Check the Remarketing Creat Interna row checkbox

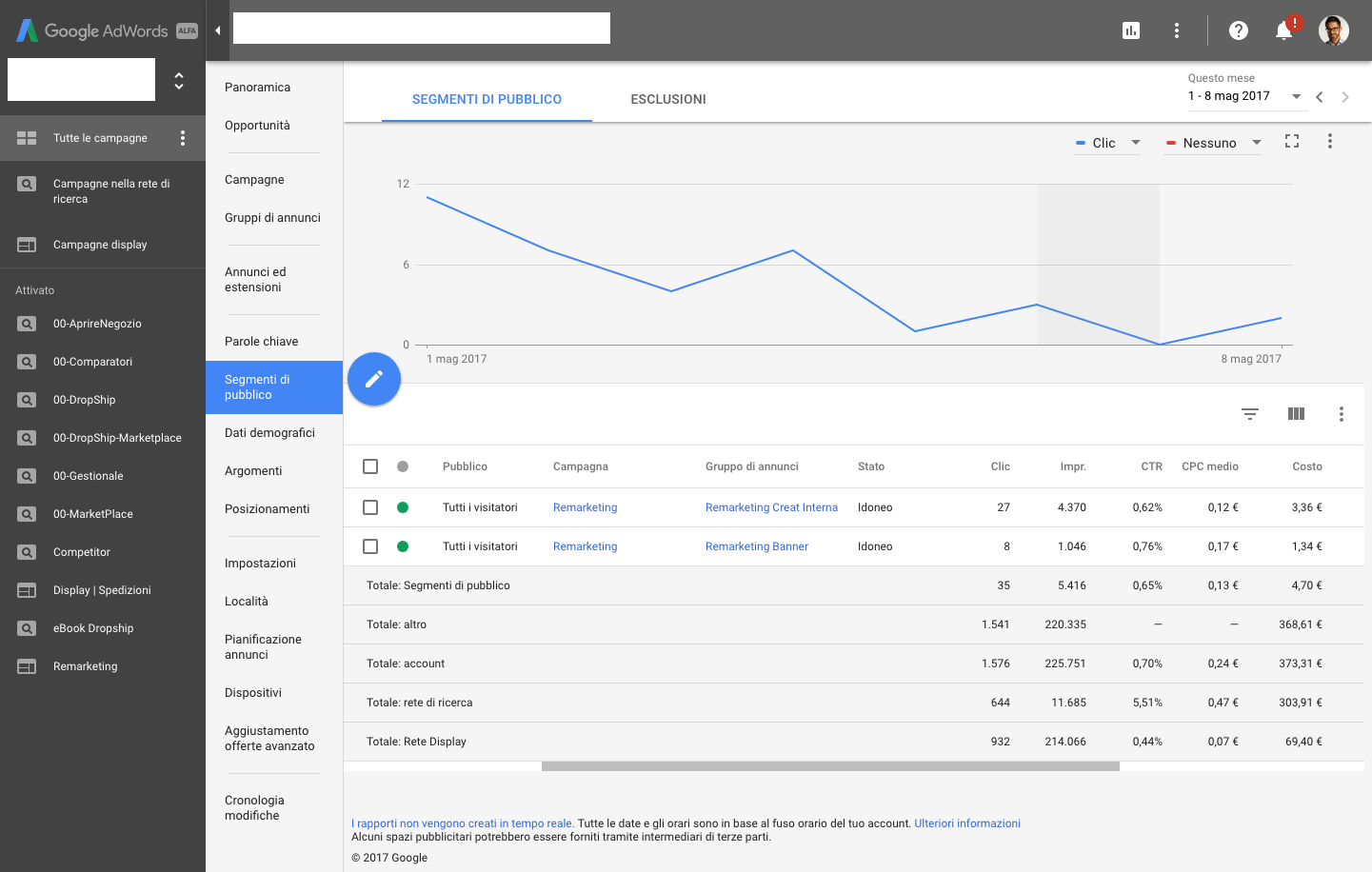370,507
